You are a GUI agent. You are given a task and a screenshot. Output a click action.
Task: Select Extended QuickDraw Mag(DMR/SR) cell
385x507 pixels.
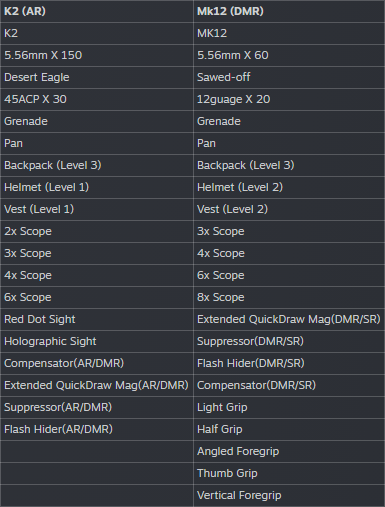pos(289,319)
